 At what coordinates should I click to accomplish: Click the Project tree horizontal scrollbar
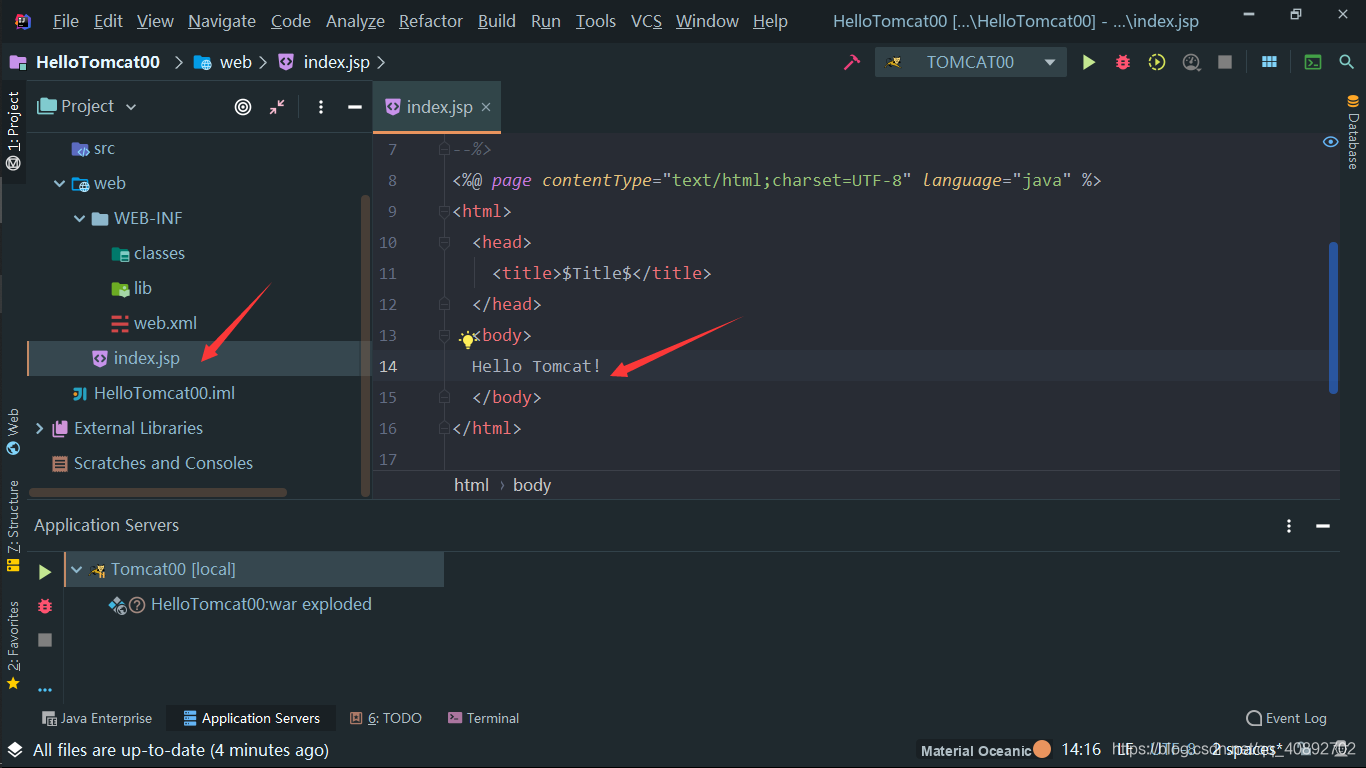point(158,493)
